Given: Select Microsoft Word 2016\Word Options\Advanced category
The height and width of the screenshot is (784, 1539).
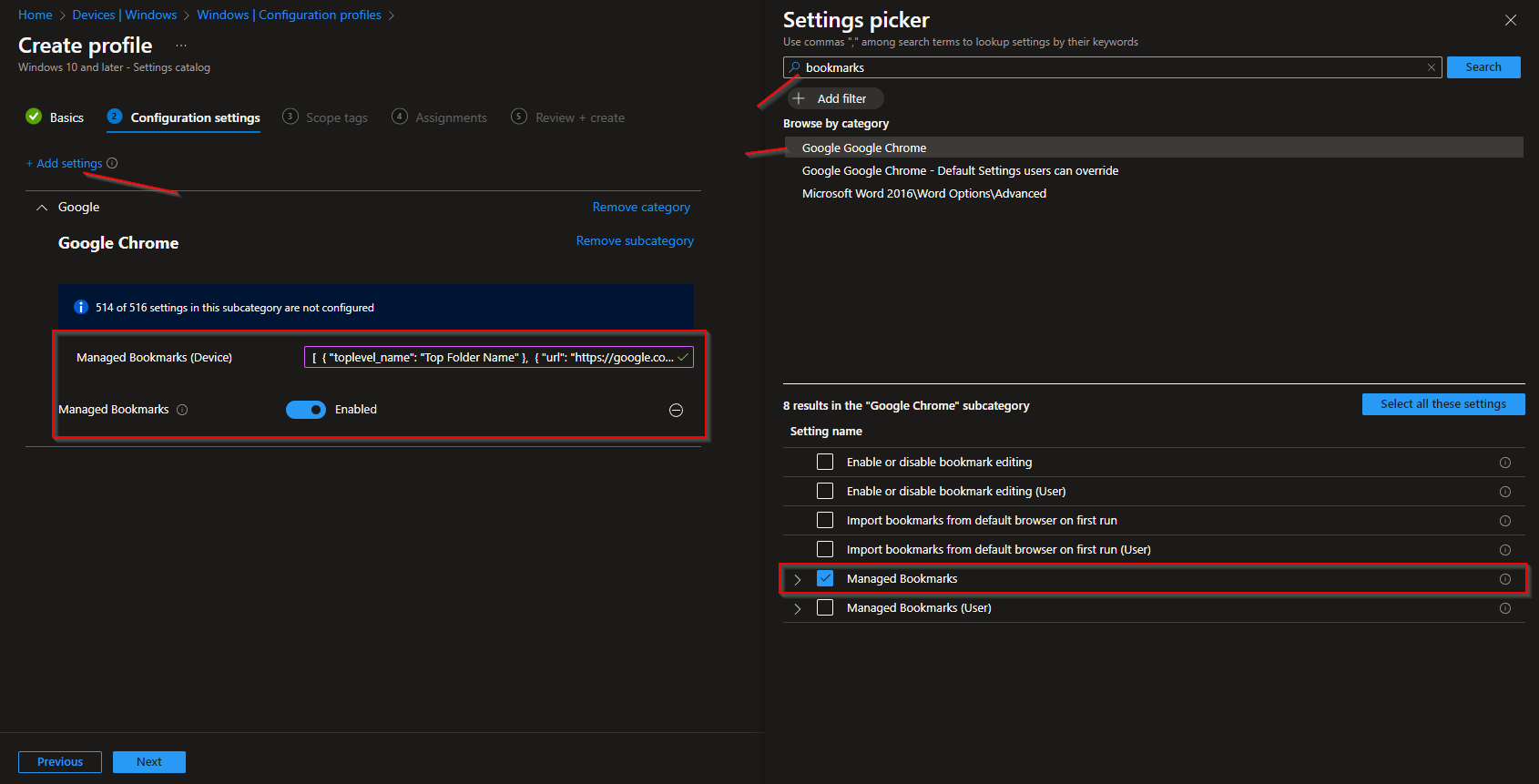Looking at the screenshot, I should click(924, 194).
